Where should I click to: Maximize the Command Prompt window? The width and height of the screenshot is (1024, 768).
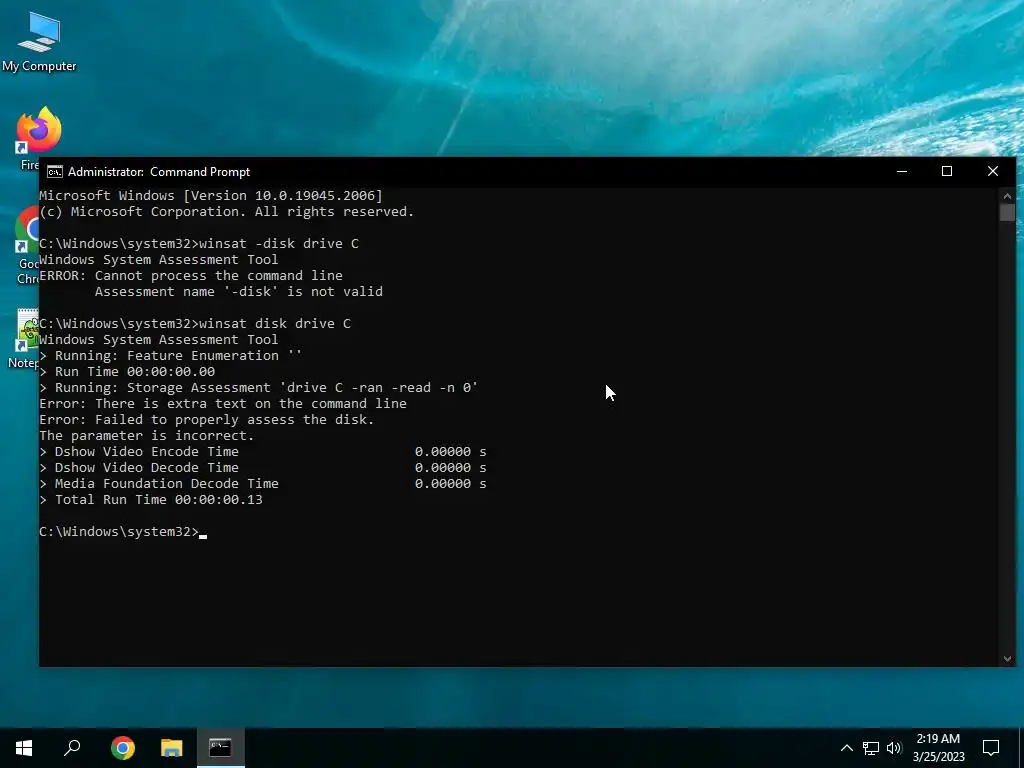pyautogui.click(x=947, y=171)
